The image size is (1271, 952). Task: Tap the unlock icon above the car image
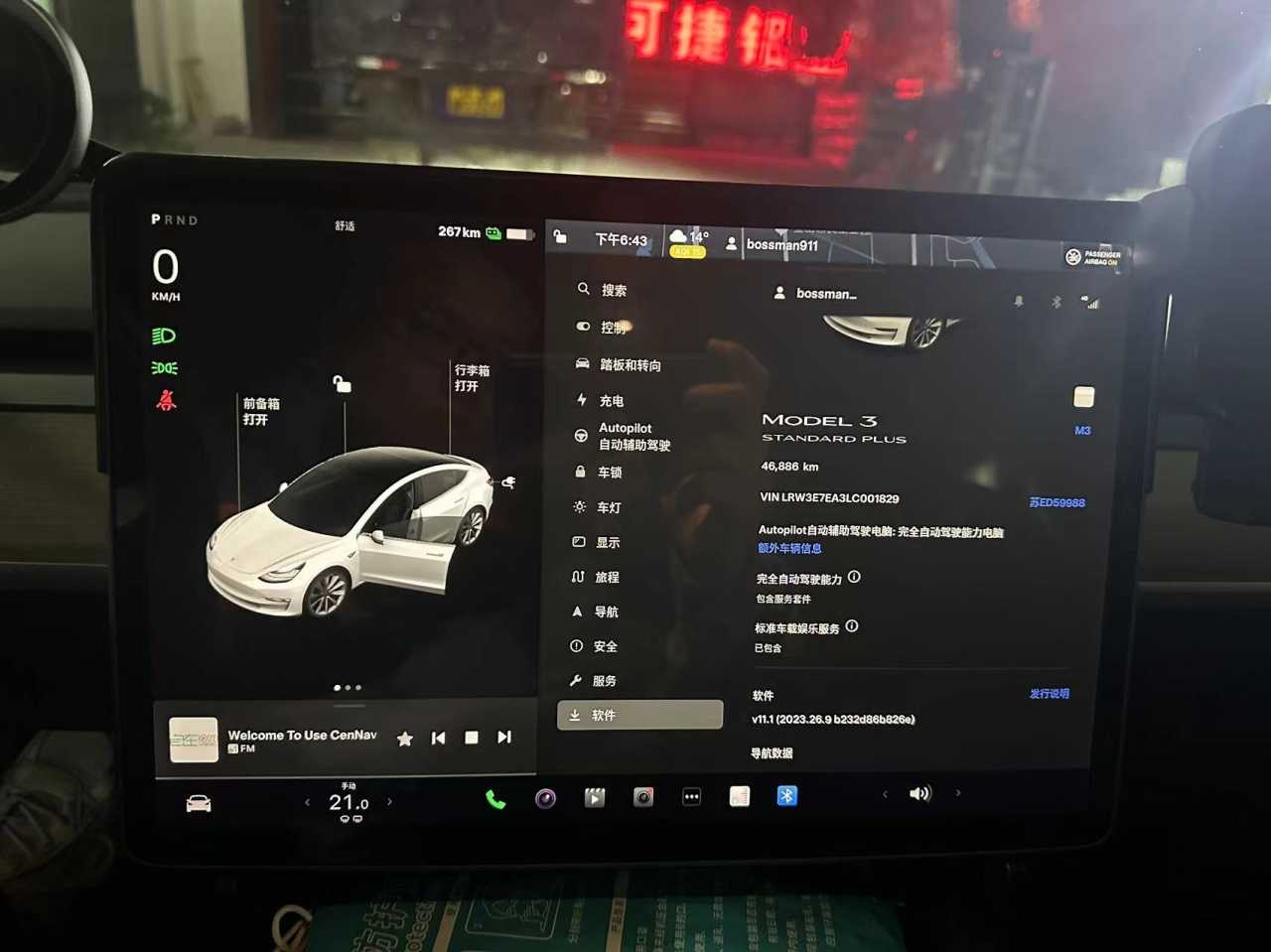point(342,383)
